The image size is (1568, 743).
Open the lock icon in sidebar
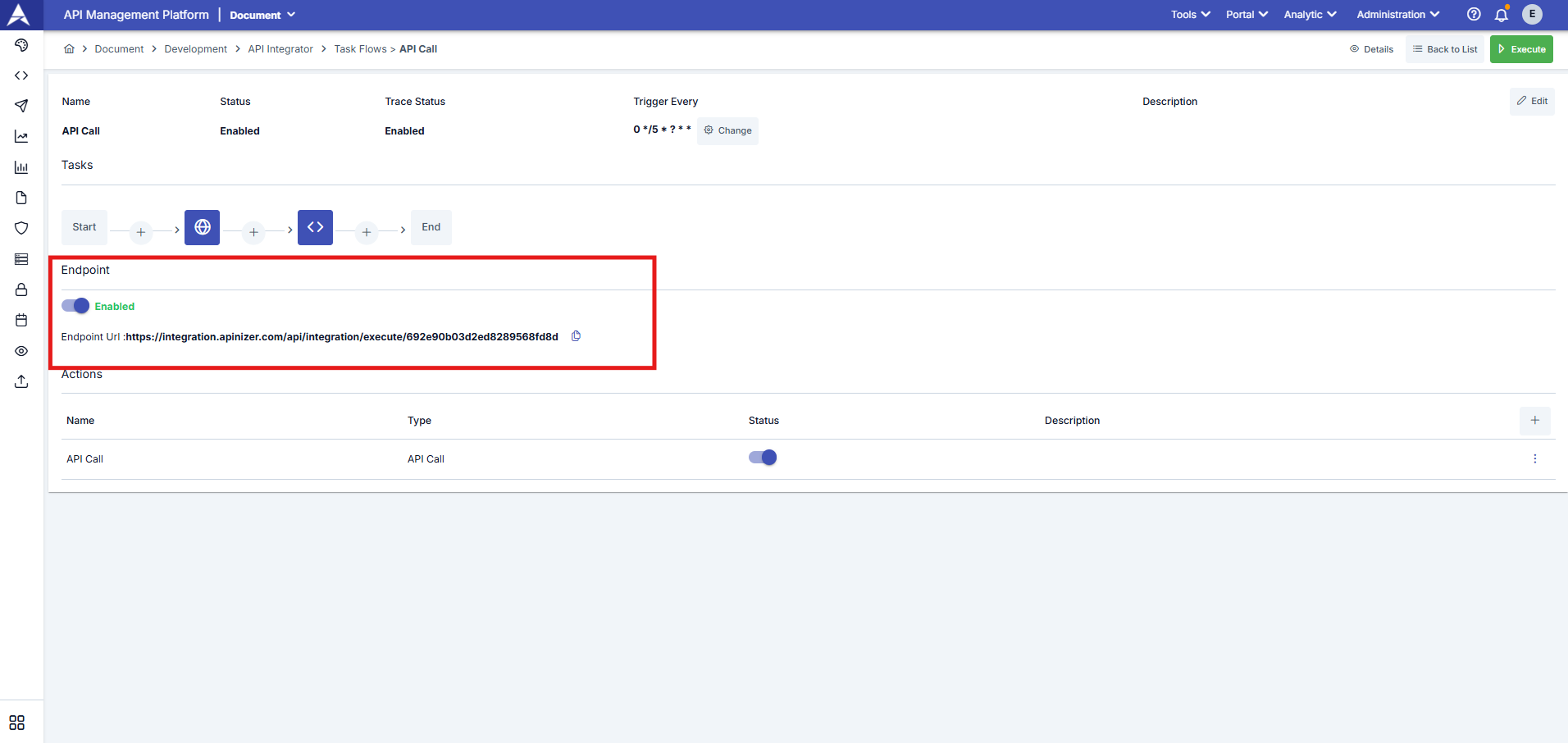point(21,289)
